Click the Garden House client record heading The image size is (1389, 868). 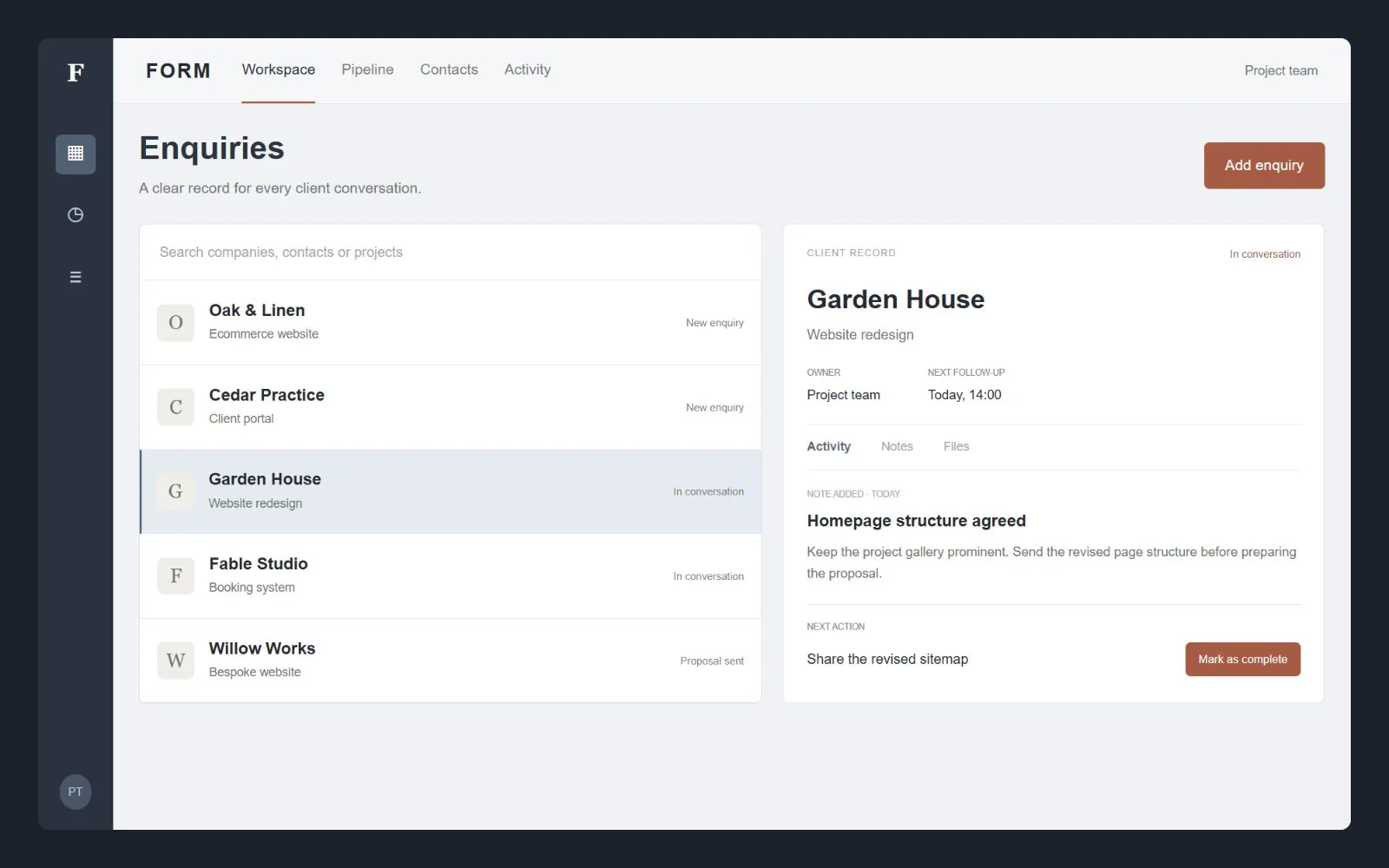[x=896, y=299]
